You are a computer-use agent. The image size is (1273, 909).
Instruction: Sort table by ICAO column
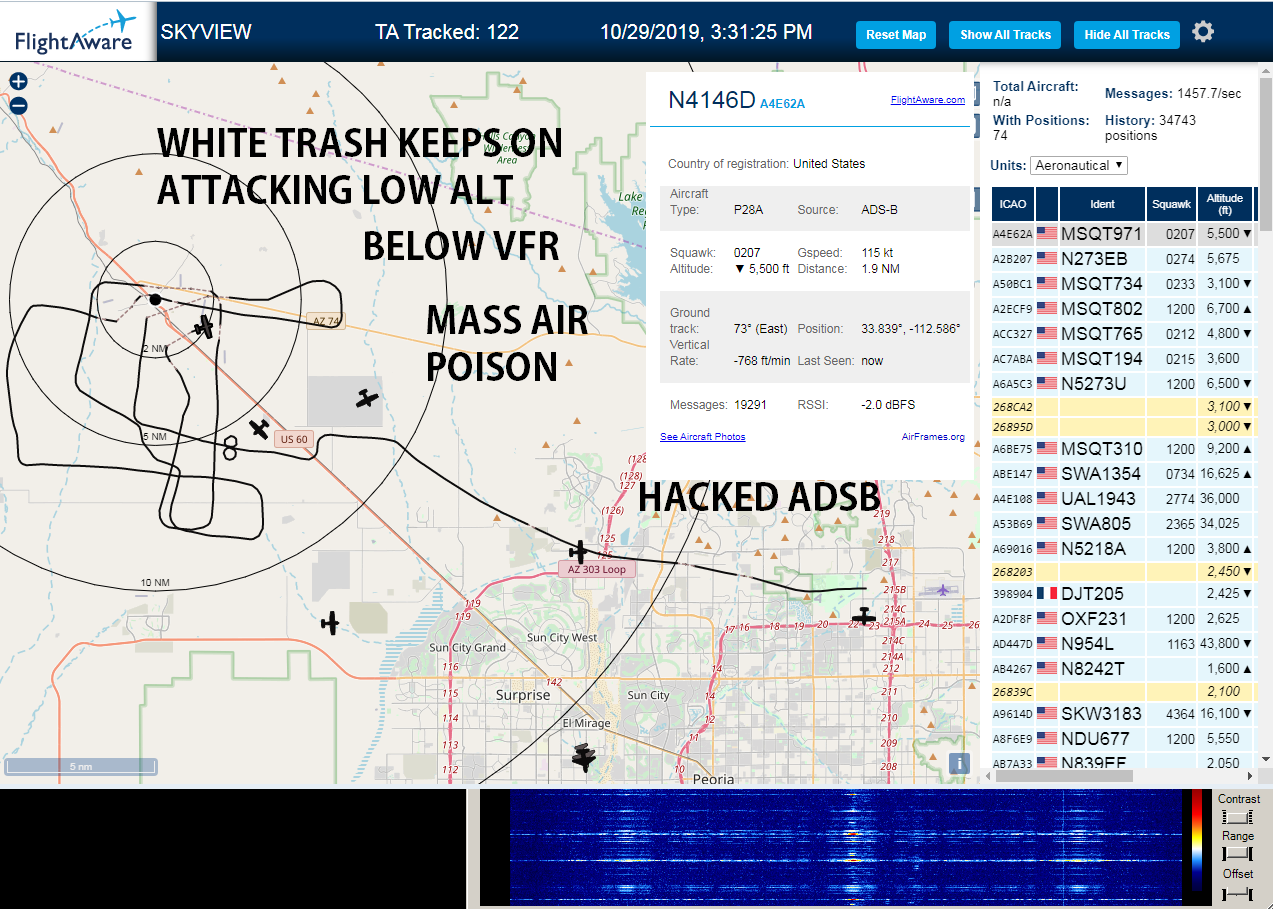point(1013,204)
